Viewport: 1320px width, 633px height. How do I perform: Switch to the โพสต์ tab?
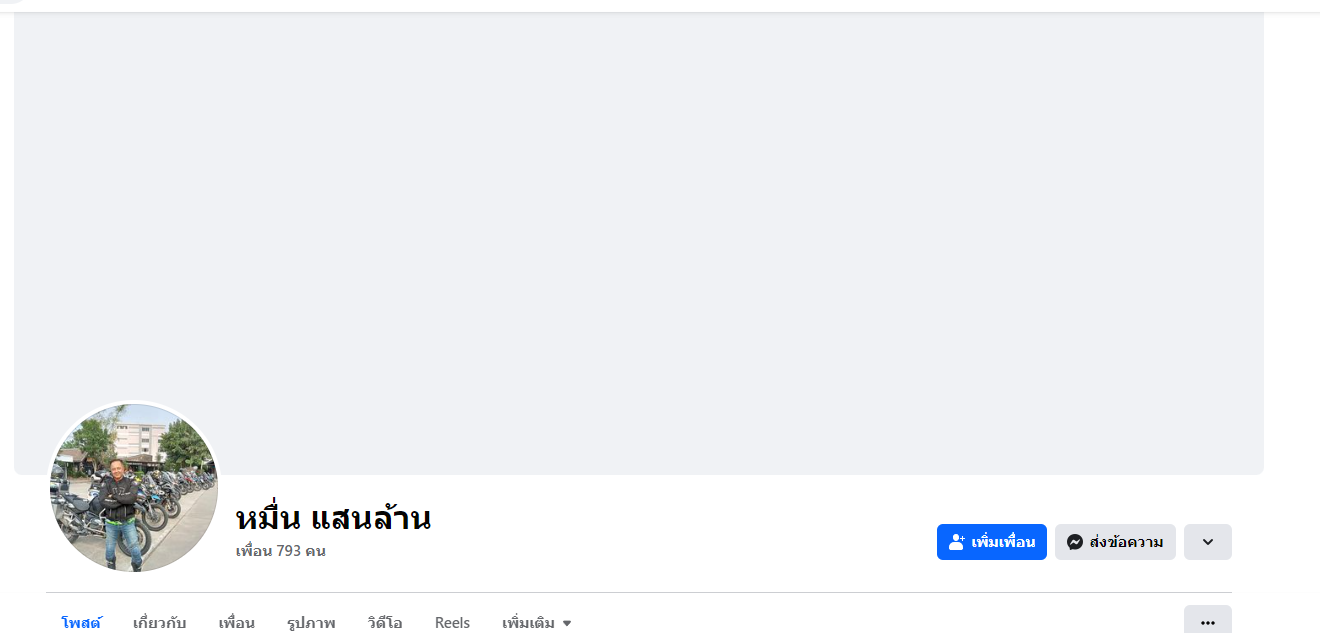tap(81, 623)
